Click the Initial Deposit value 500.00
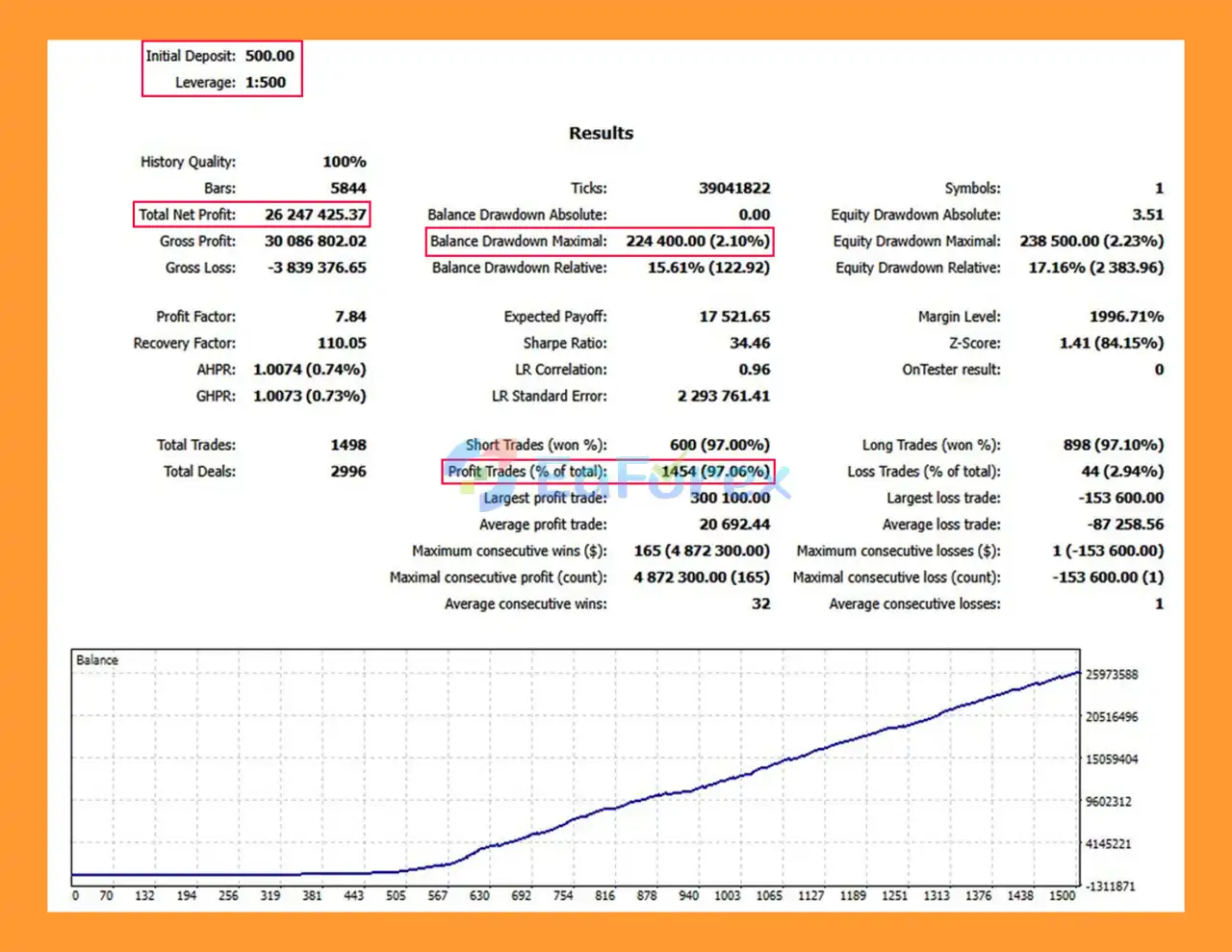1232x952 pixels. [269, 56]
